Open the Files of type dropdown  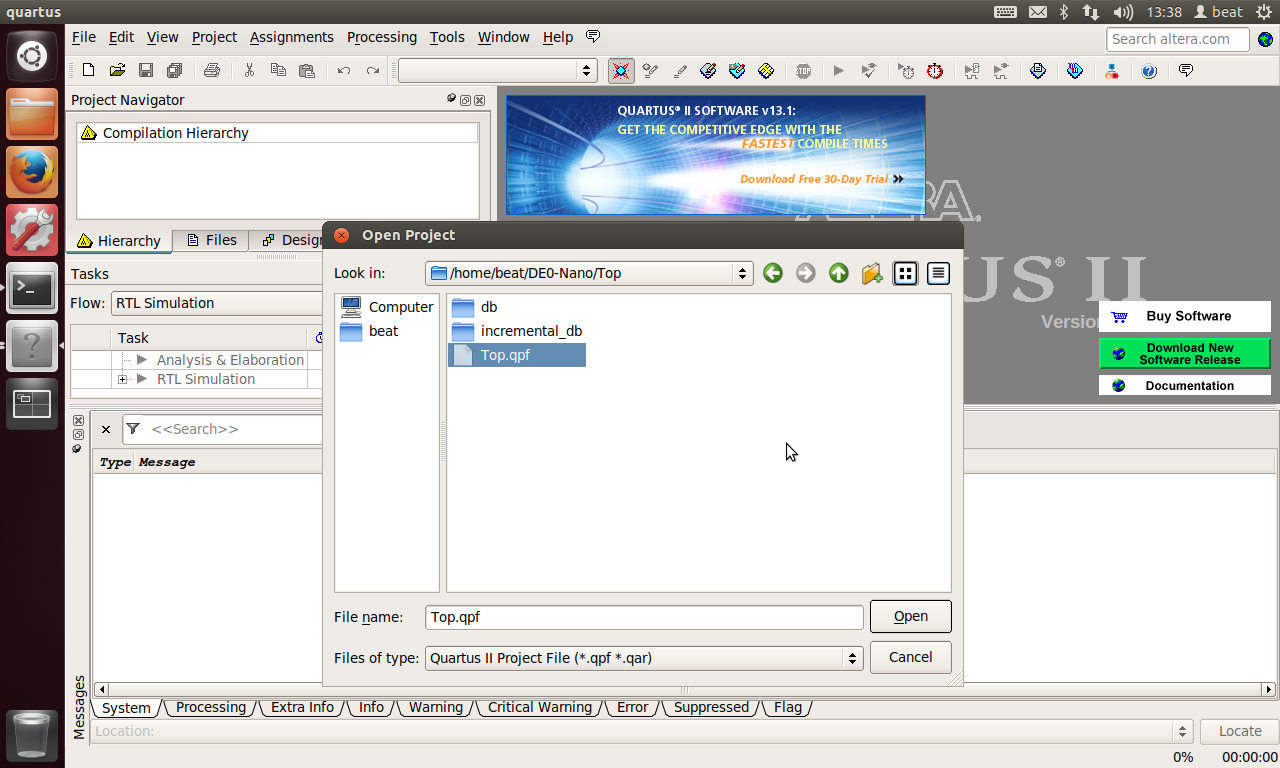click(852, 658)
